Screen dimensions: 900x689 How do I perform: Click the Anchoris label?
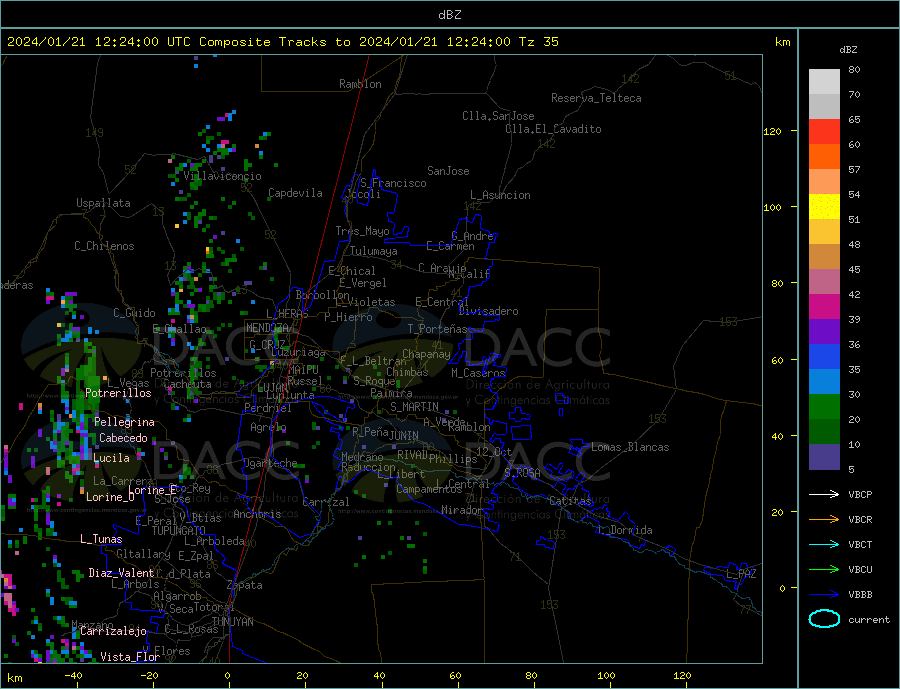(257, 514)
